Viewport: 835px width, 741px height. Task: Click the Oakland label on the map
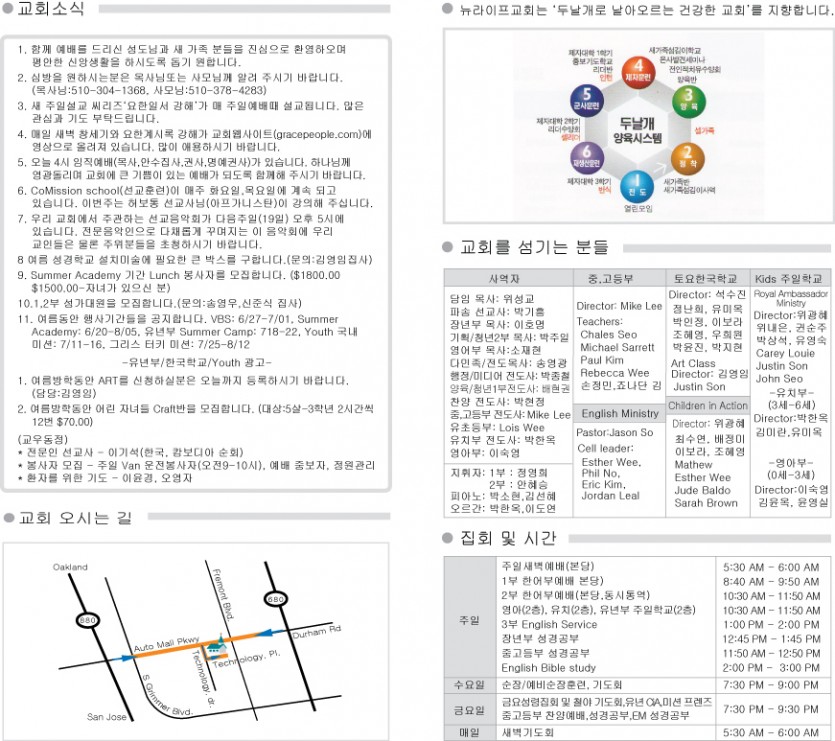pyautogui.click(x=70, y=567)
